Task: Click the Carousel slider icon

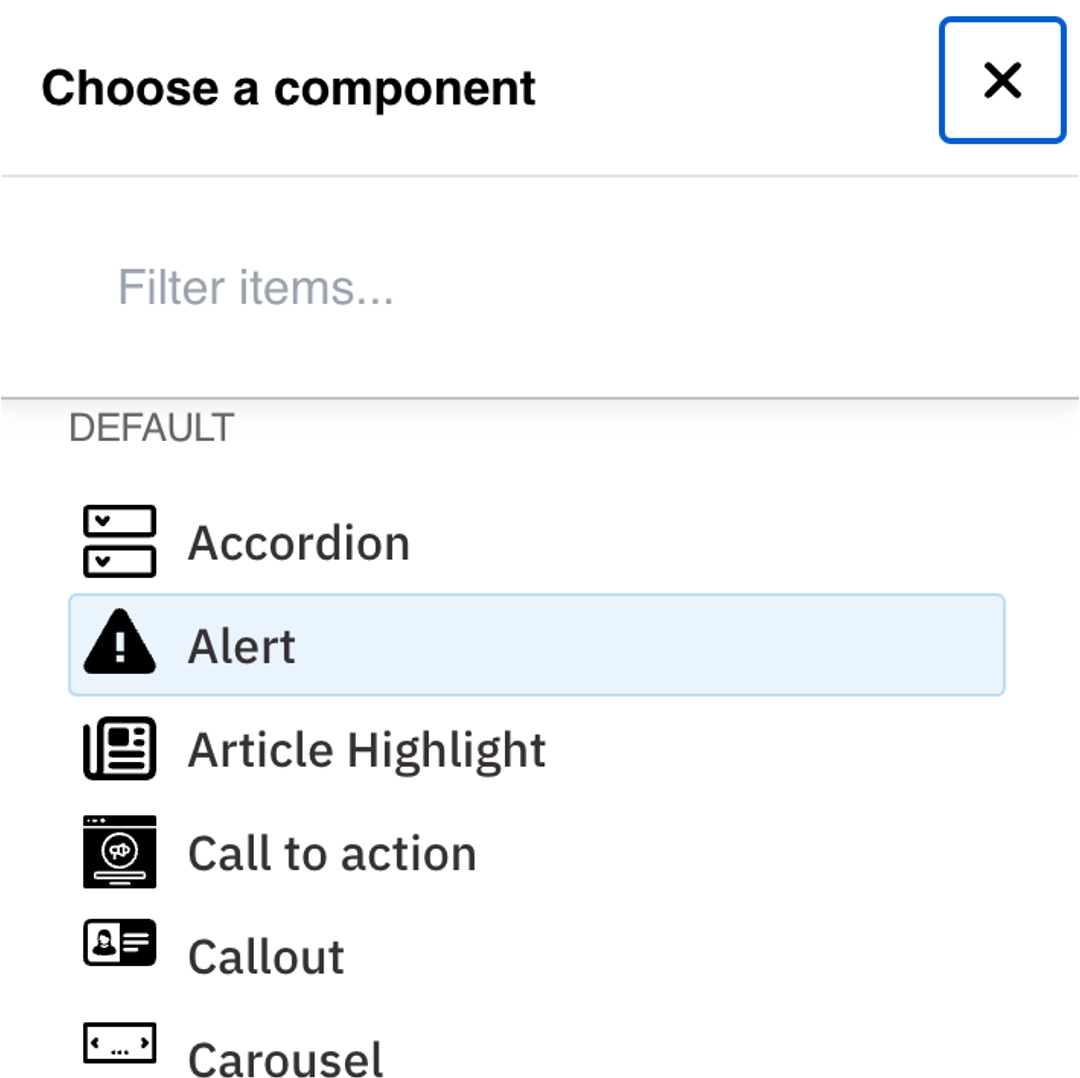Action: (119, 1044)
